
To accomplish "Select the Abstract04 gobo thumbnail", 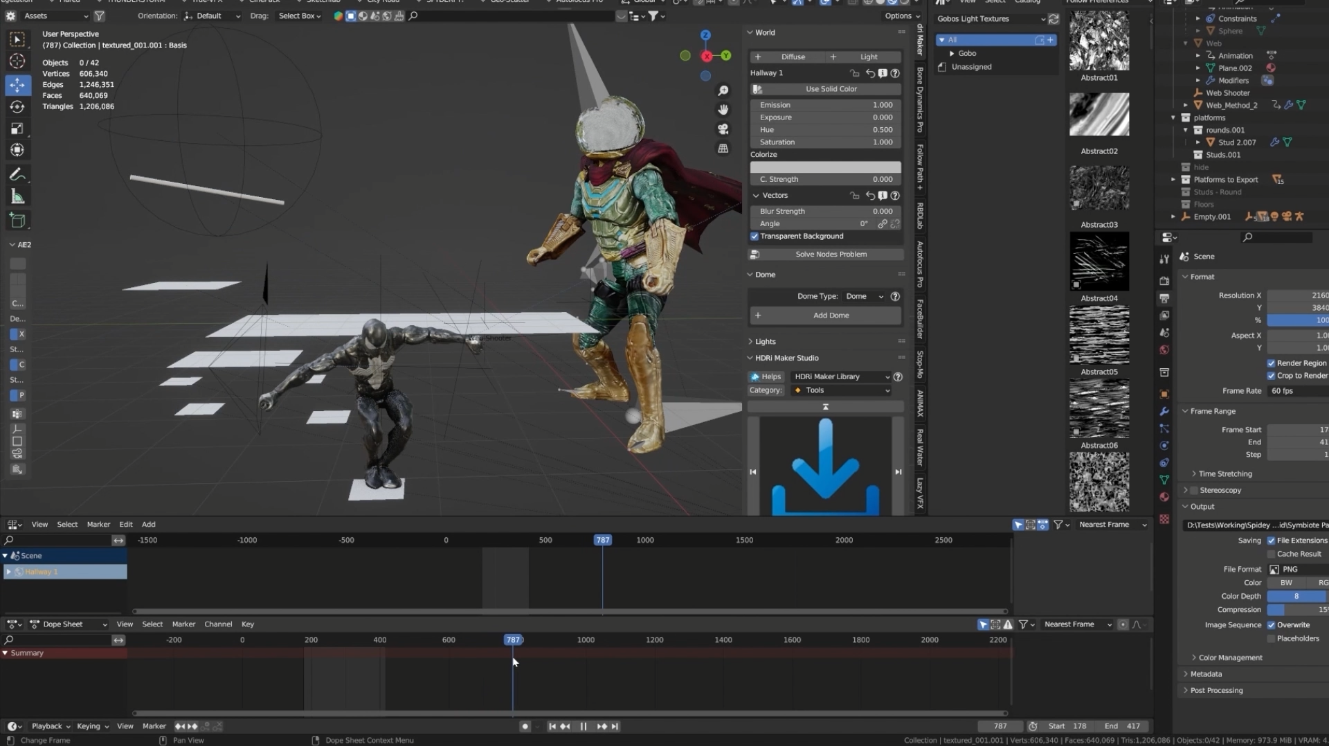I will click(1099, 262).
